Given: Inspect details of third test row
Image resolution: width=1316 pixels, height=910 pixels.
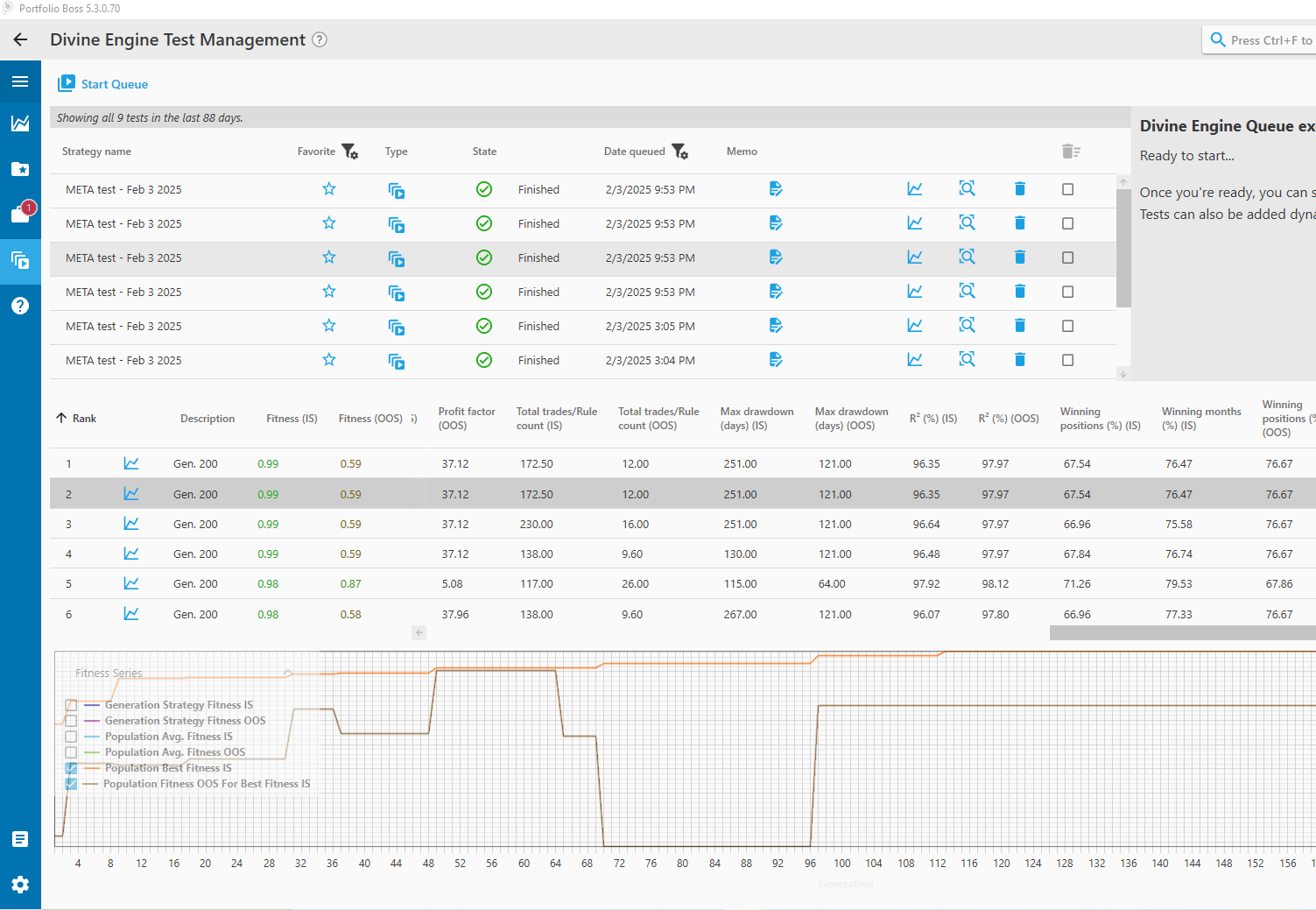Looking at the screenshot, I should [x=967, y=257].
